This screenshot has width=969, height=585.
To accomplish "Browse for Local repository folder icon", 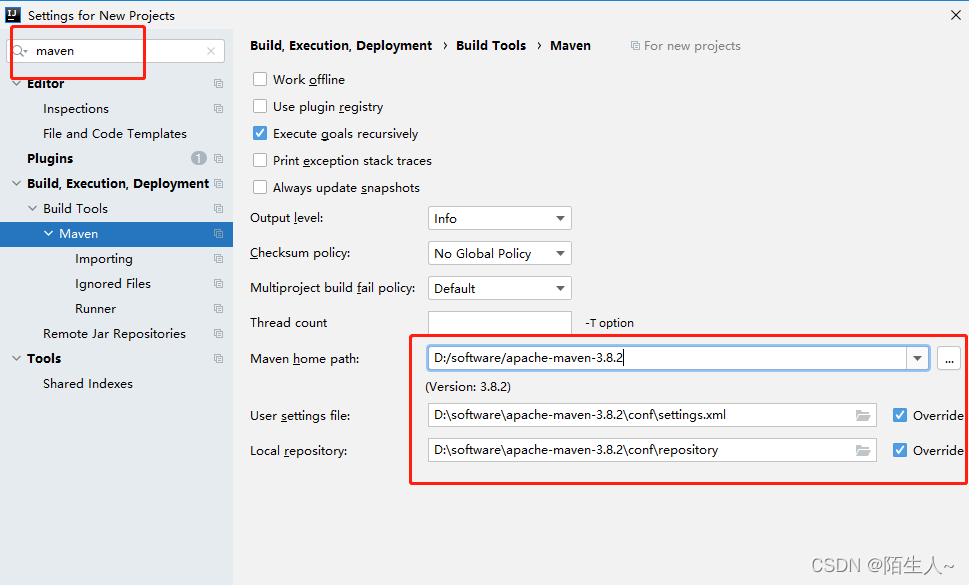I will [x=863, y=450].
